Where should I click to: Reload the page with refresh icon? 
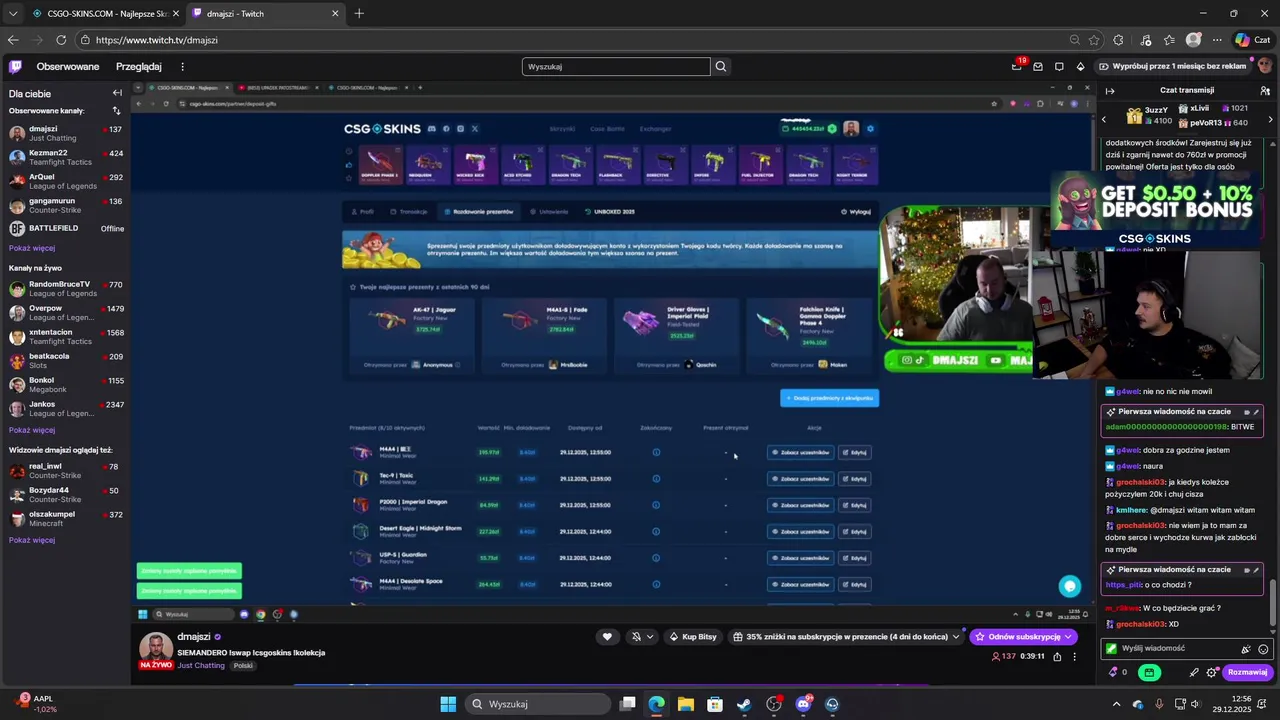click(x=61, y=40)
